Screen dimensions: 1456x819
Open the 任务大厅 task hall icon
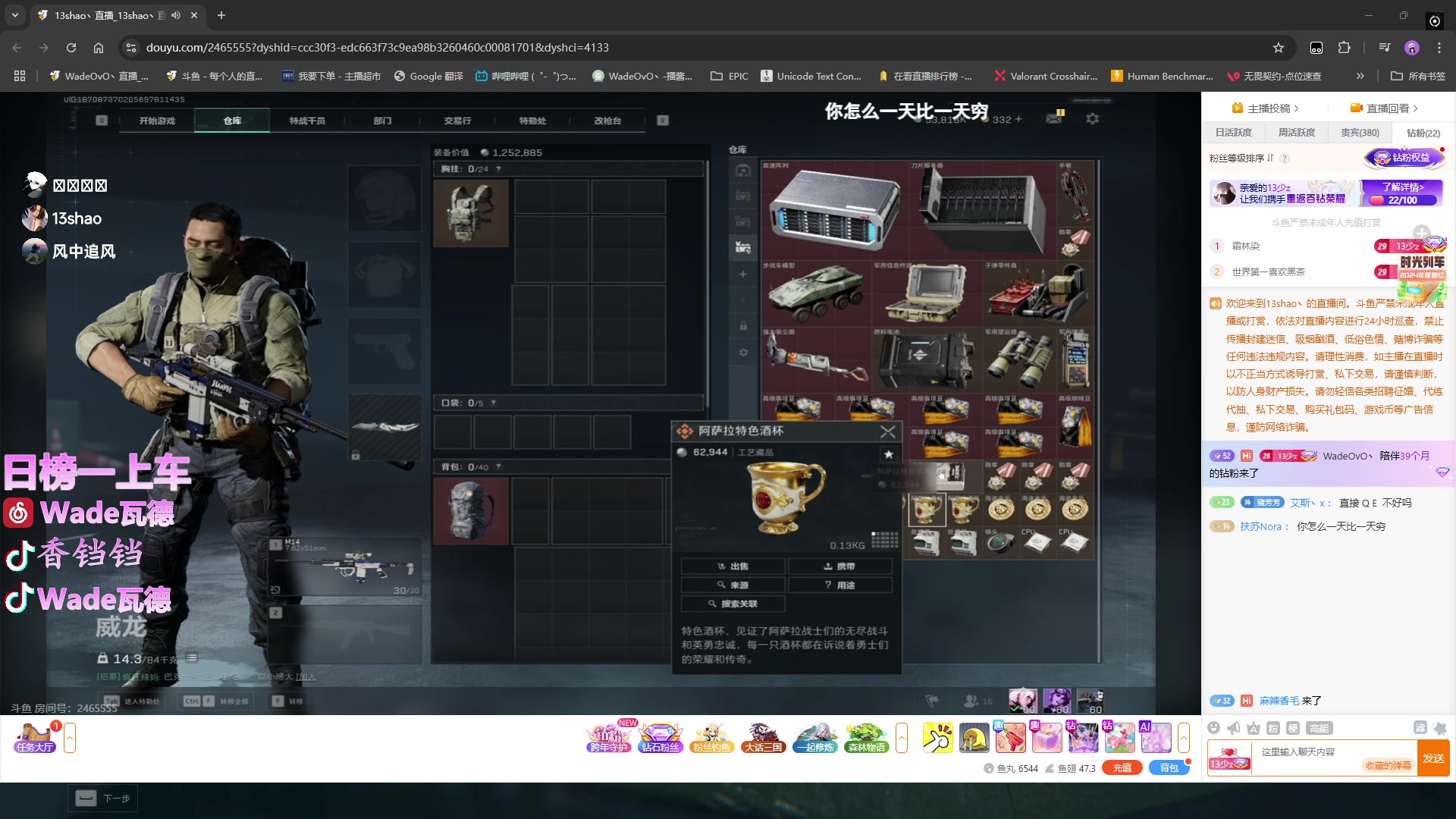tap(35, 737)
